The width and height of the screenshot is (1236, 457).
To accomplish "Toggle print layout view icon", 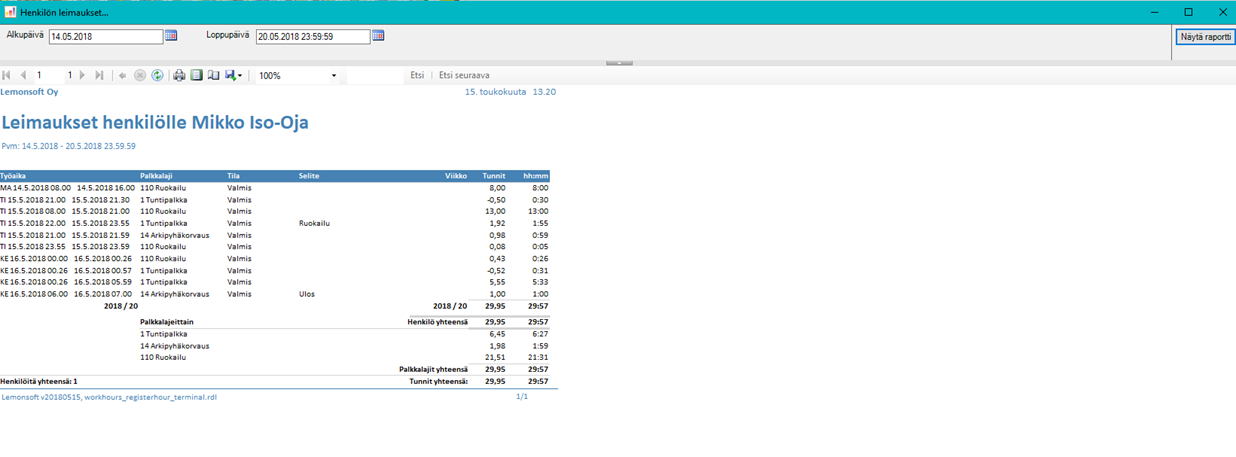I will point(197,76).
